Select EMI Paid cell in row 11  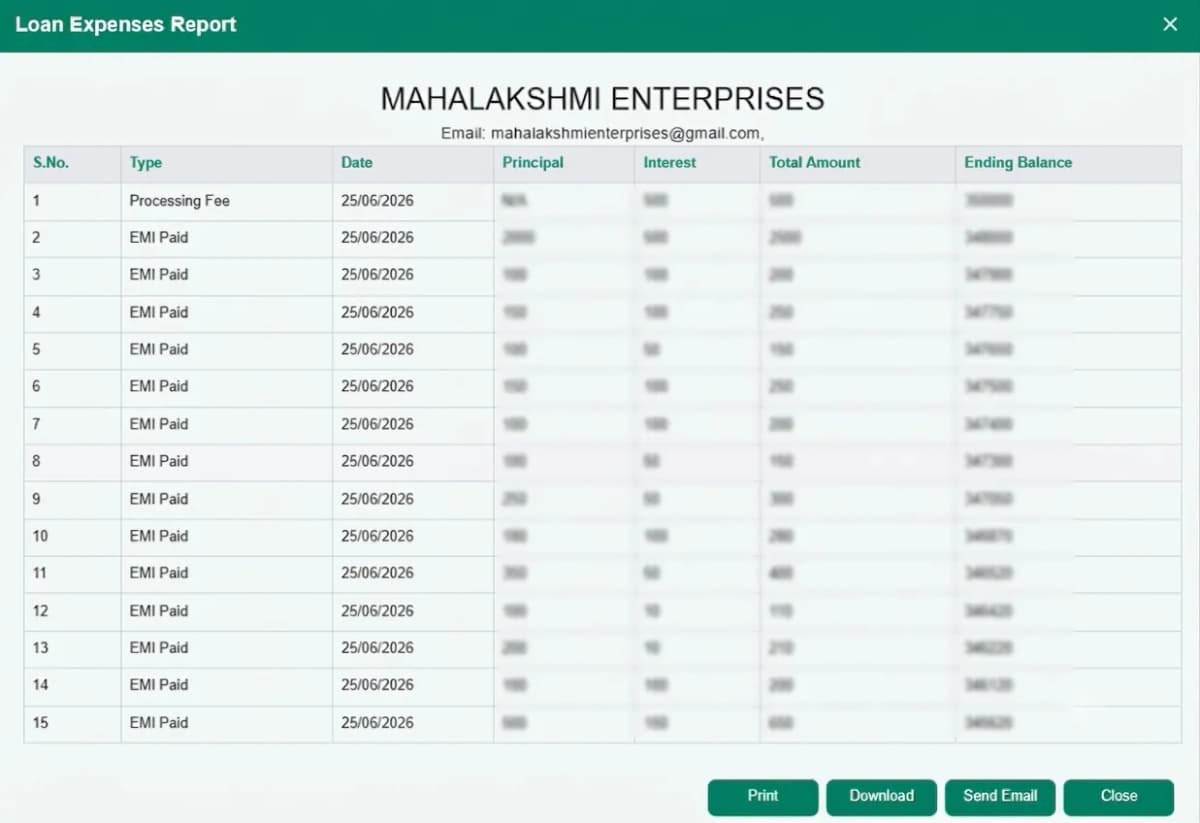coord(227,573)
